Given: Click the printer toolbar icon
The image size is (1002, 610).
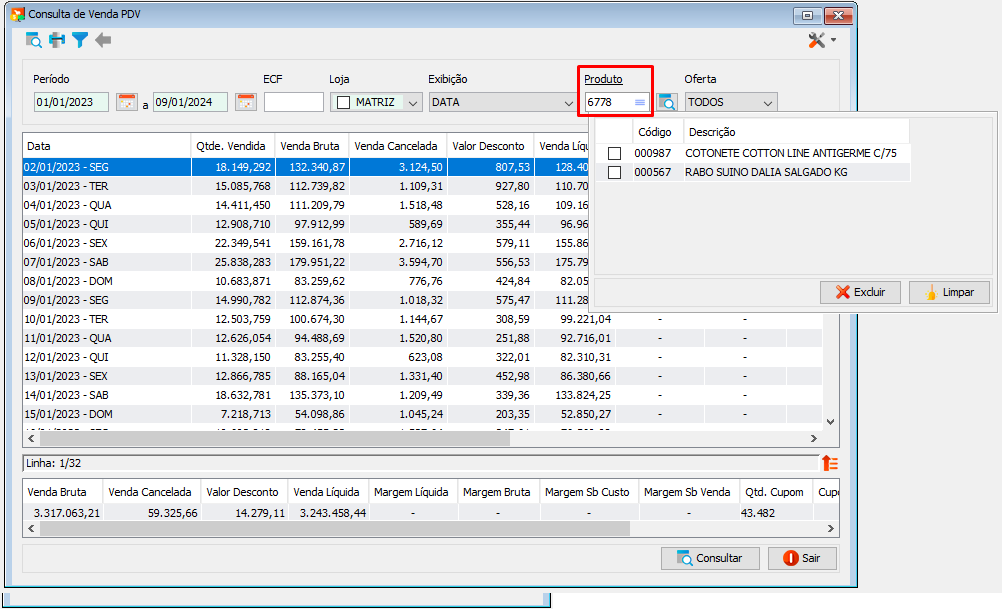Looking at the screenshot, I should (x=58, y=40).
